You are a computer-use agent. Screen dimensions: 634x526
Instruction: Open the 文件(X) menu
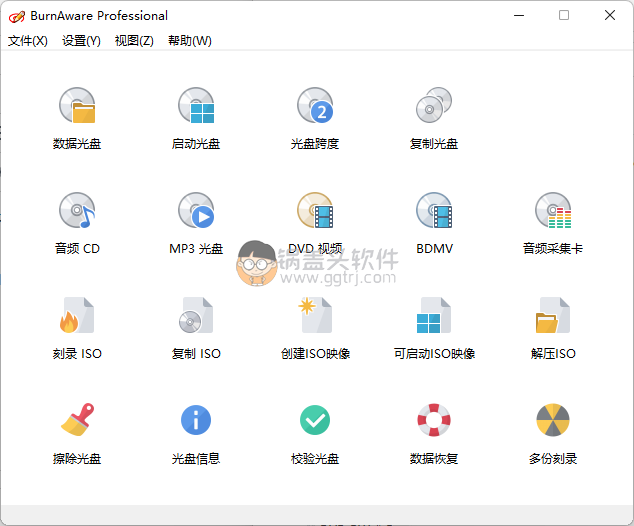tap(27, 40)
